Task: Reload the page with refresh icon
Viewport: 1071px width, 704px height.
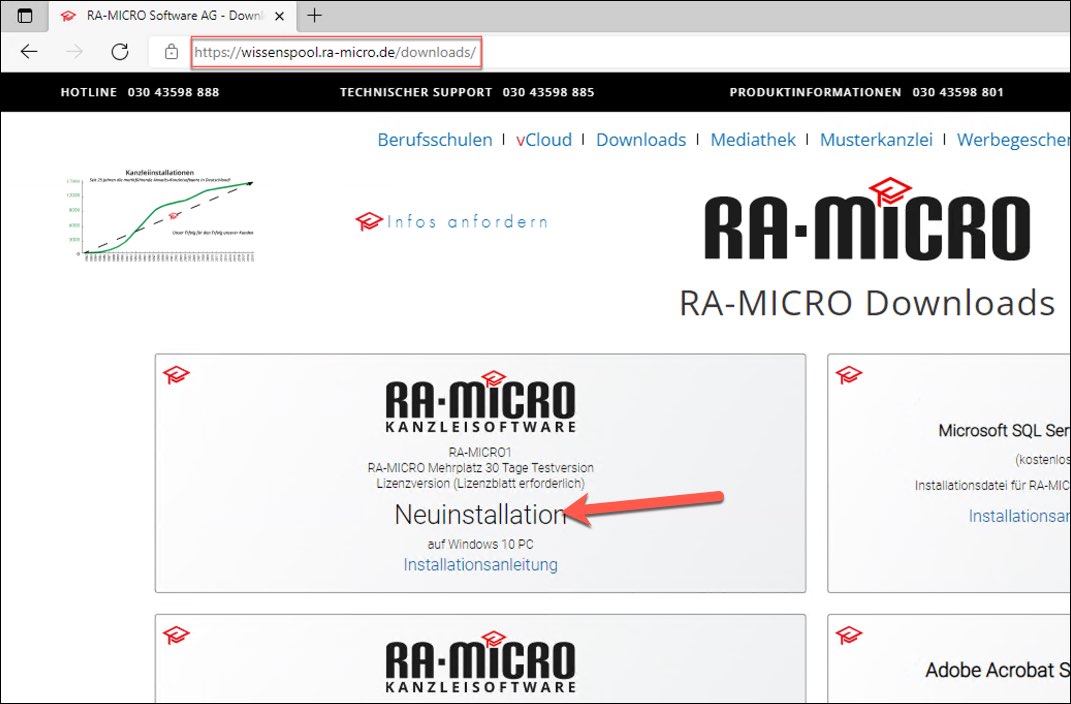Action: click(x=120, y=51)
